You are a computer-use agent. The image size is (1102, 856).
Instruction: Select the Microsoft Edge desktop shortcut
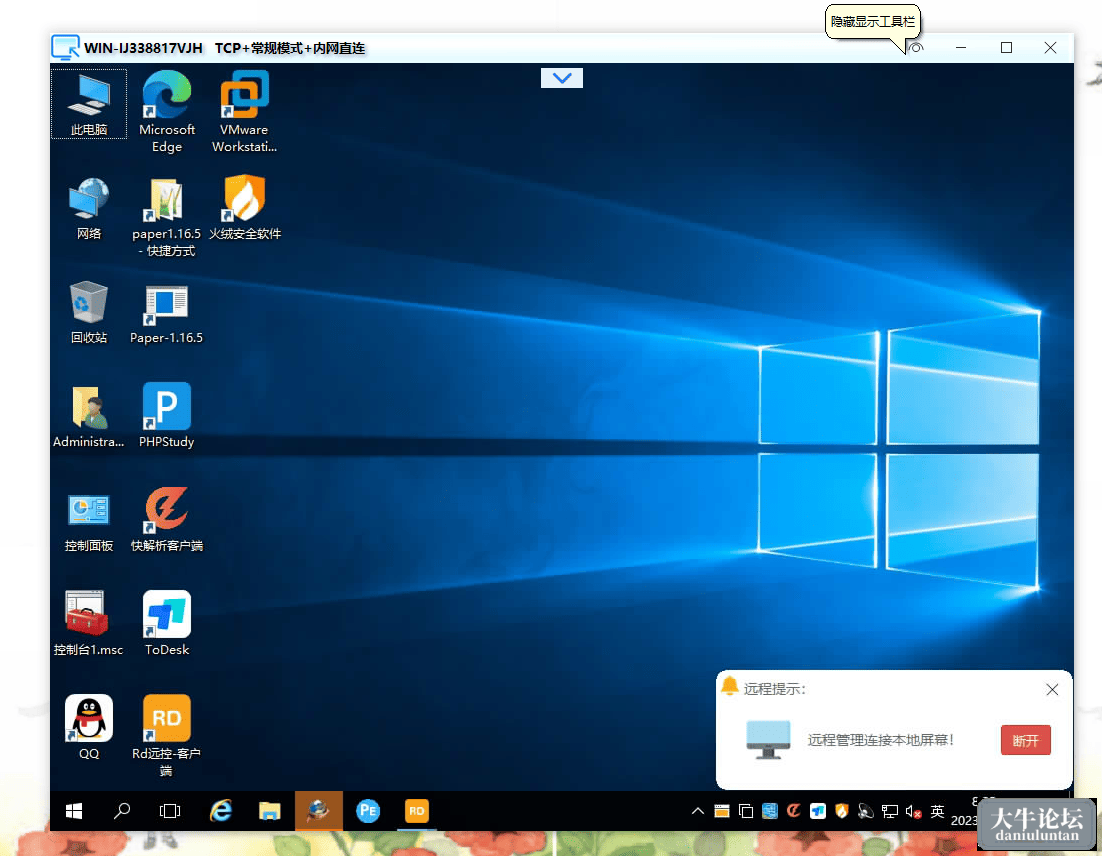coord(167,111)
